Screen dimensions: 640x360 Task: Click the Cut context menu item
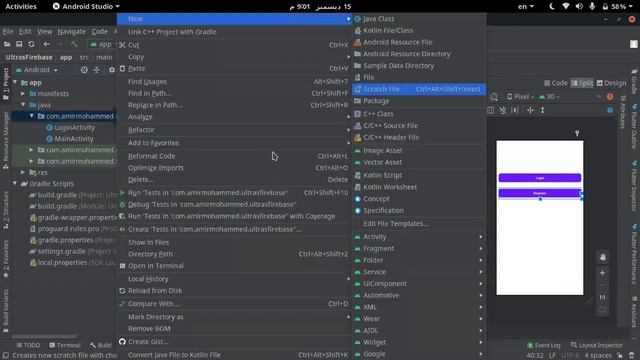pyautogui.click(x=235, y=45)
